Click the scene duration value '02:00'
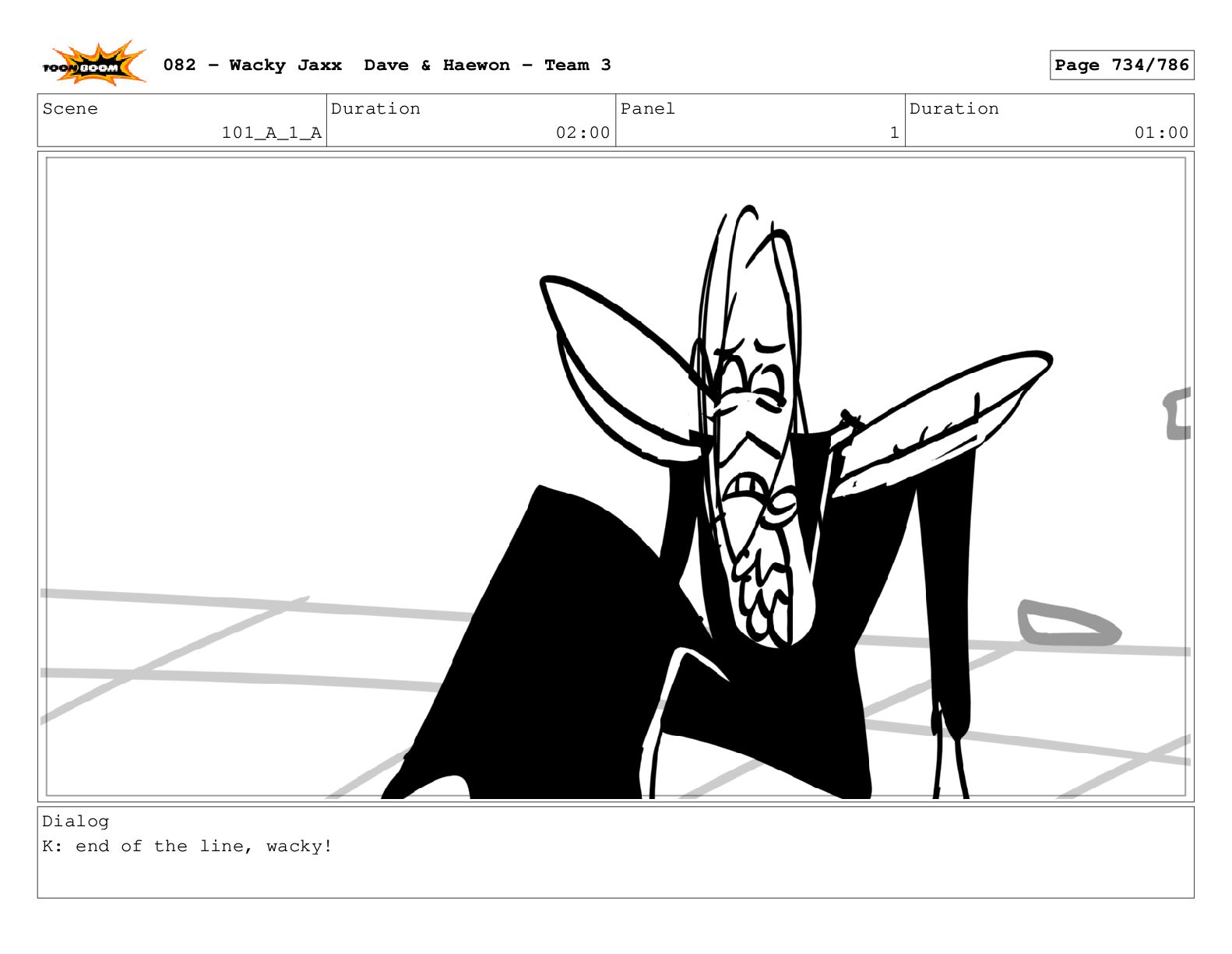Screen dimensions: 1232x954 [583, 133]
